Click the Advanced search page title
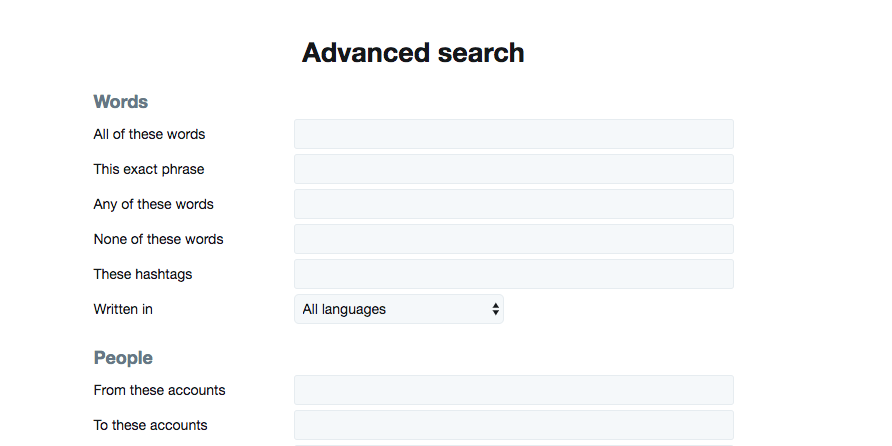Image resolution: width=892 pixels, height=446 pixels. [x=413, y=52]
